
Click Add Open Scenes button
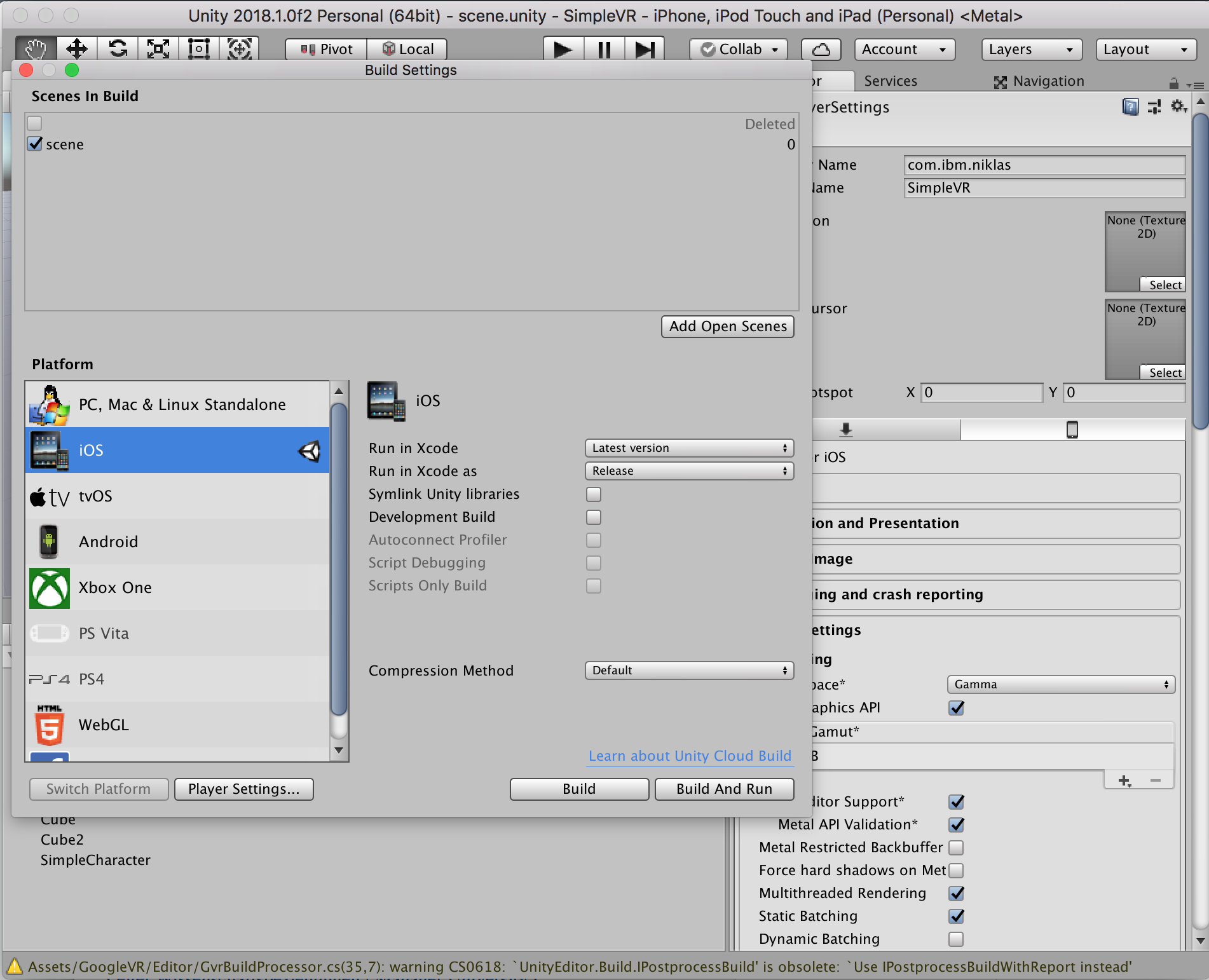tap(728, 326)
